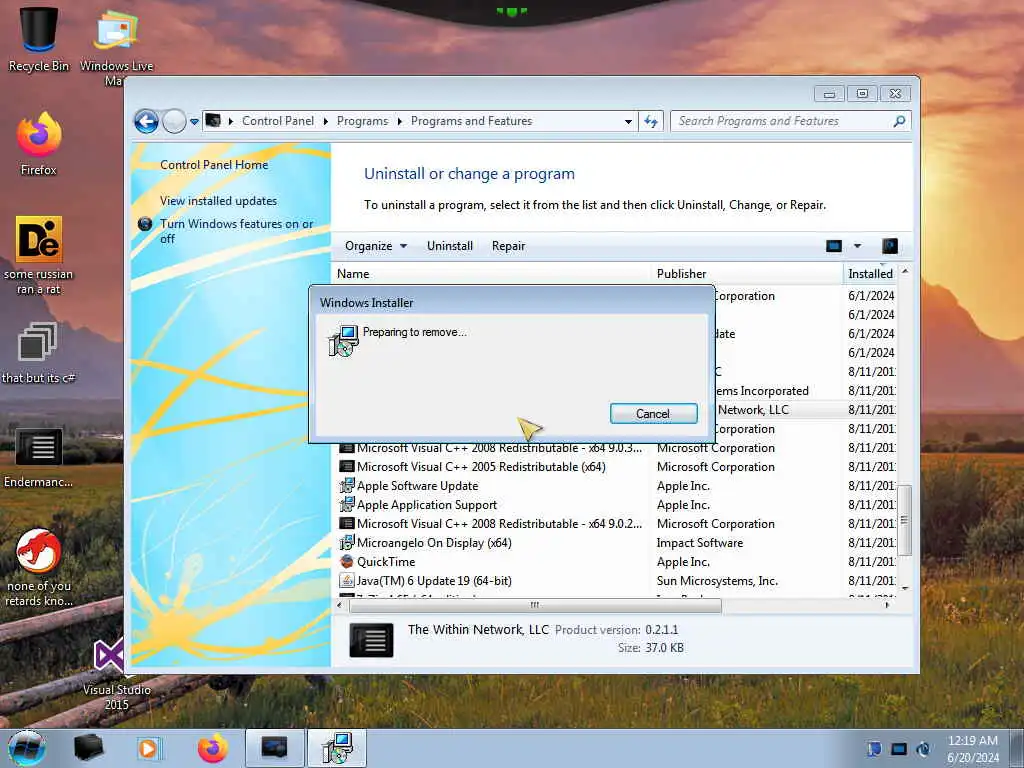Click Uninstall in the toolbar
The width and height of the screenshot is (1024, 768).
[x=450, y=246]
